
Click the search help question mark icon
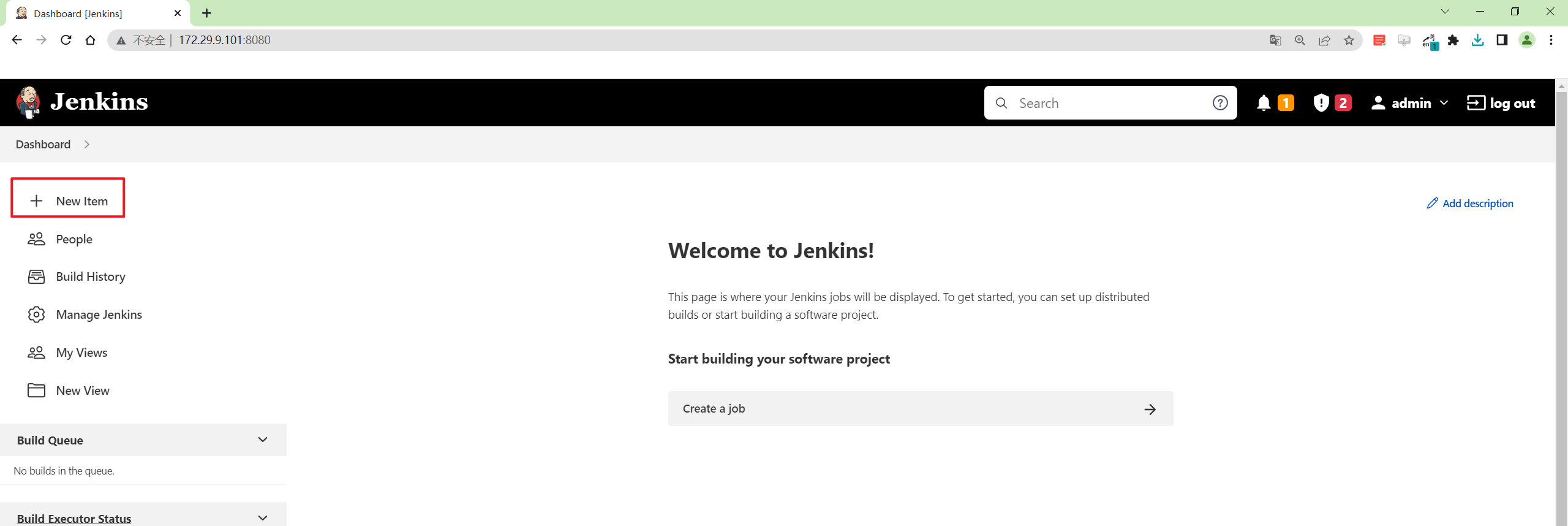click(x=1220, y=103)
